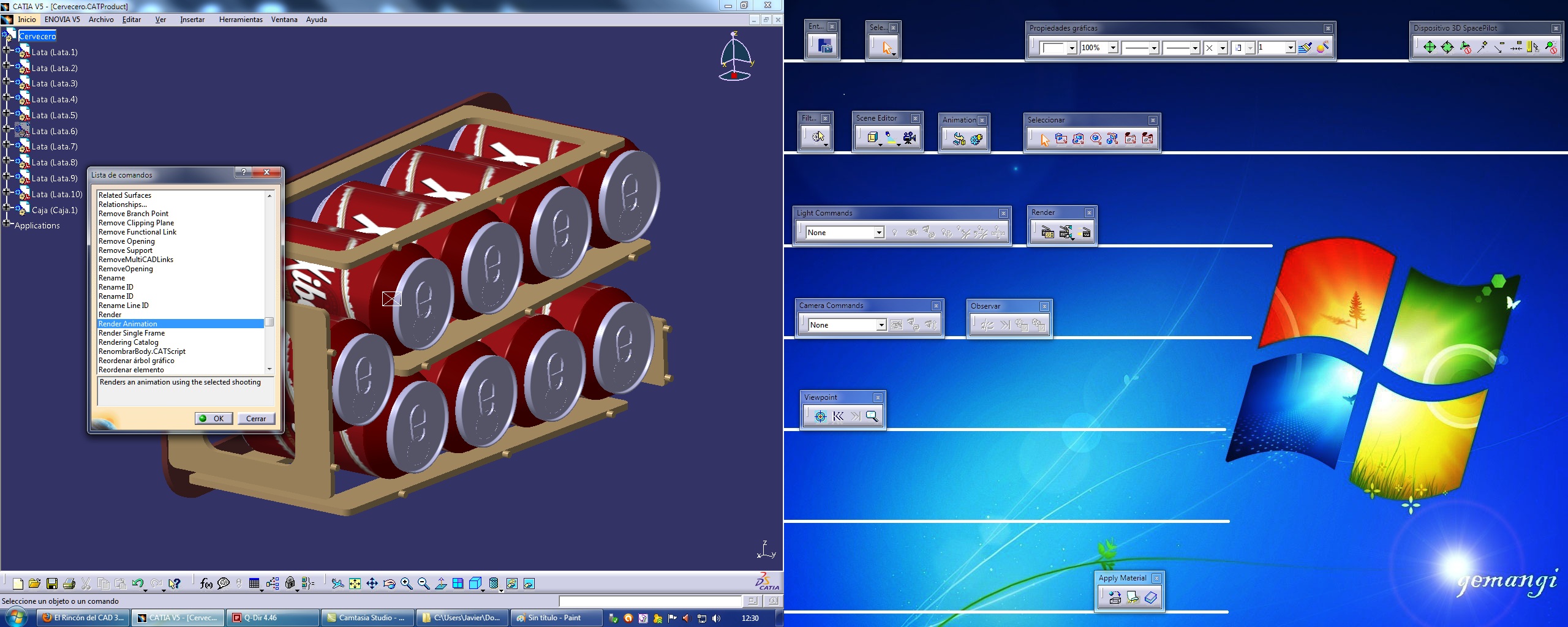Click the Windows Start orb
This screenshot has height=627, width=1568.
coord(16,617)
